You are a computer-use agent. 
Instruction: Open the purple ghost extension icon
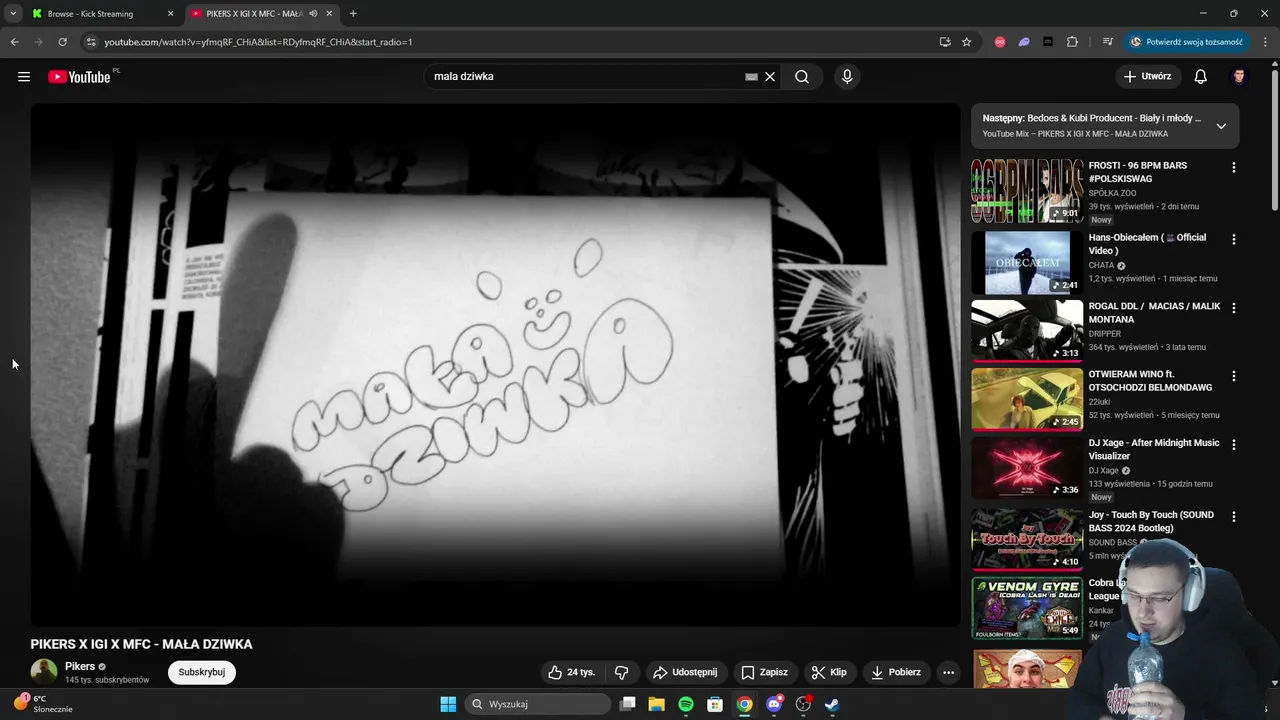click(1024, 42)
